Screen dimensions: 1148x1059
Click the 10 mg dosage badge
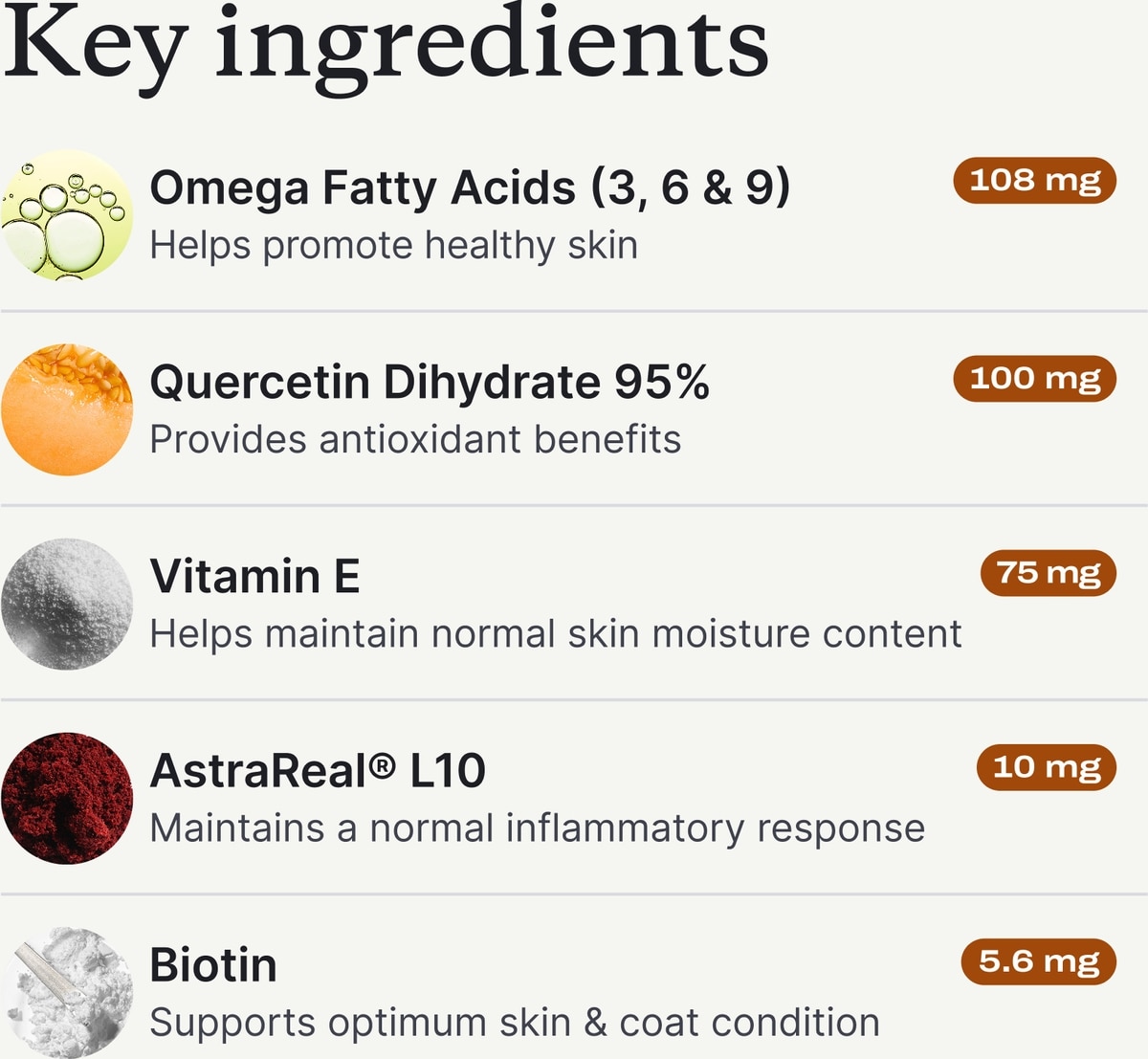pyautogui.click(x=1047, y=766)
